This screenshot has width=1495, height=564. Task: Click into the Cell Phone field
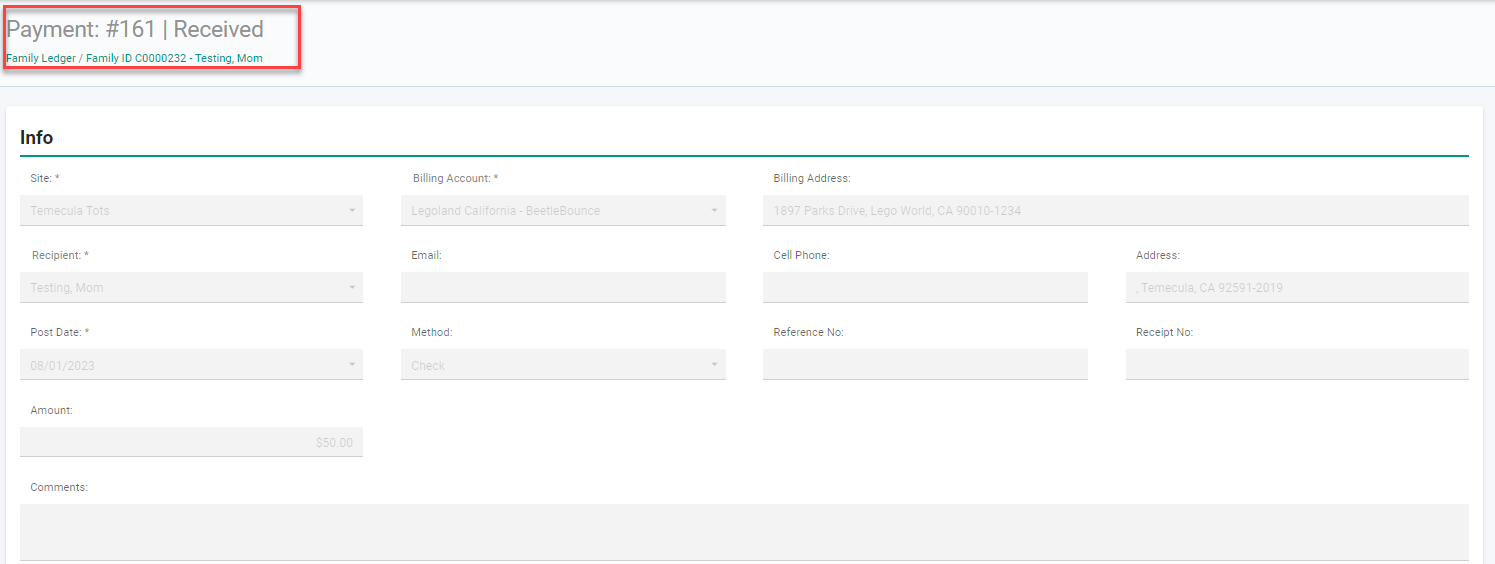925,288
